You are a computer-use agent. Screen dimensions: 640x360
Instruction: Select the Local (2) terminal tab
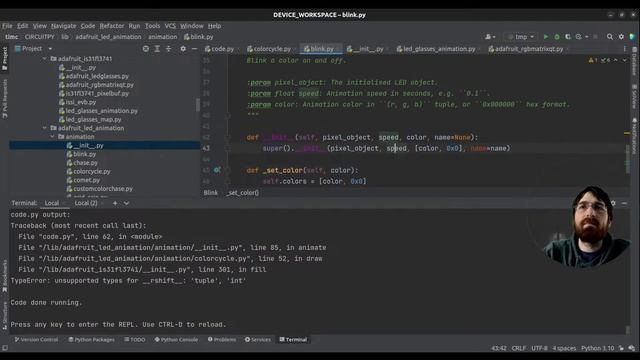[x=86, y=203]
